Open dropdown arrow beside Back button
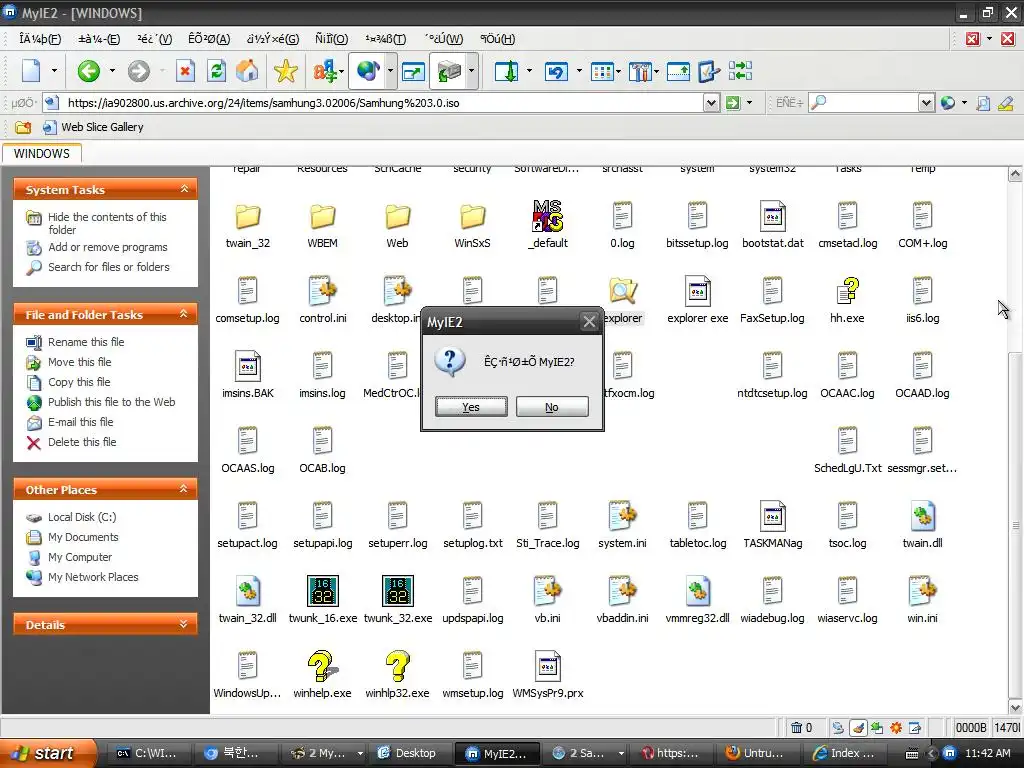Viewport: 1024px width, 768px height. [112, 71]
